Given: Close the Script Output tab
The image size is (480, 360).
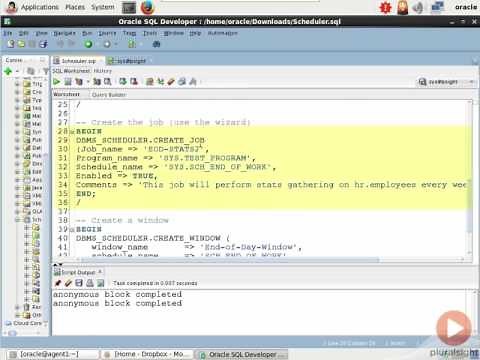Looking at the screenshot, I should [x=100, y=272].
